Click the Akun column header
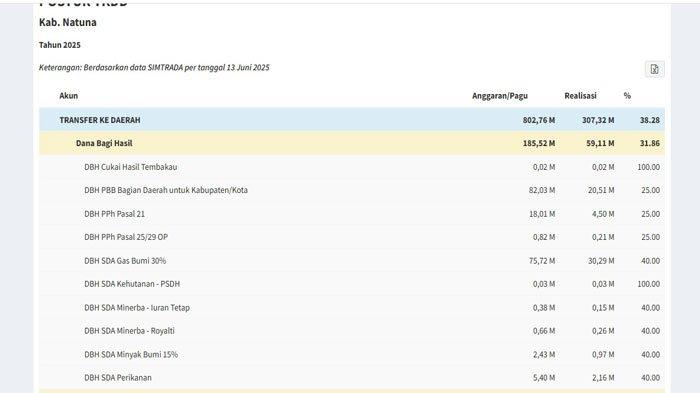Image resolution: width=700 pixels, height=393 pixels. point(68,96)
